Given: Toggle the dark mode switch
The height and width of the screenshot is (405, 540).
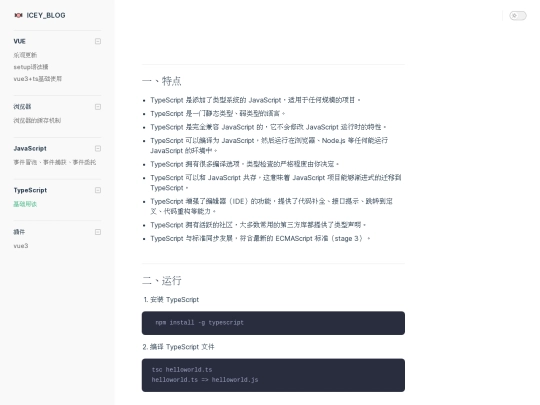Looking at the screenshot, I should (x=518, y=15).
